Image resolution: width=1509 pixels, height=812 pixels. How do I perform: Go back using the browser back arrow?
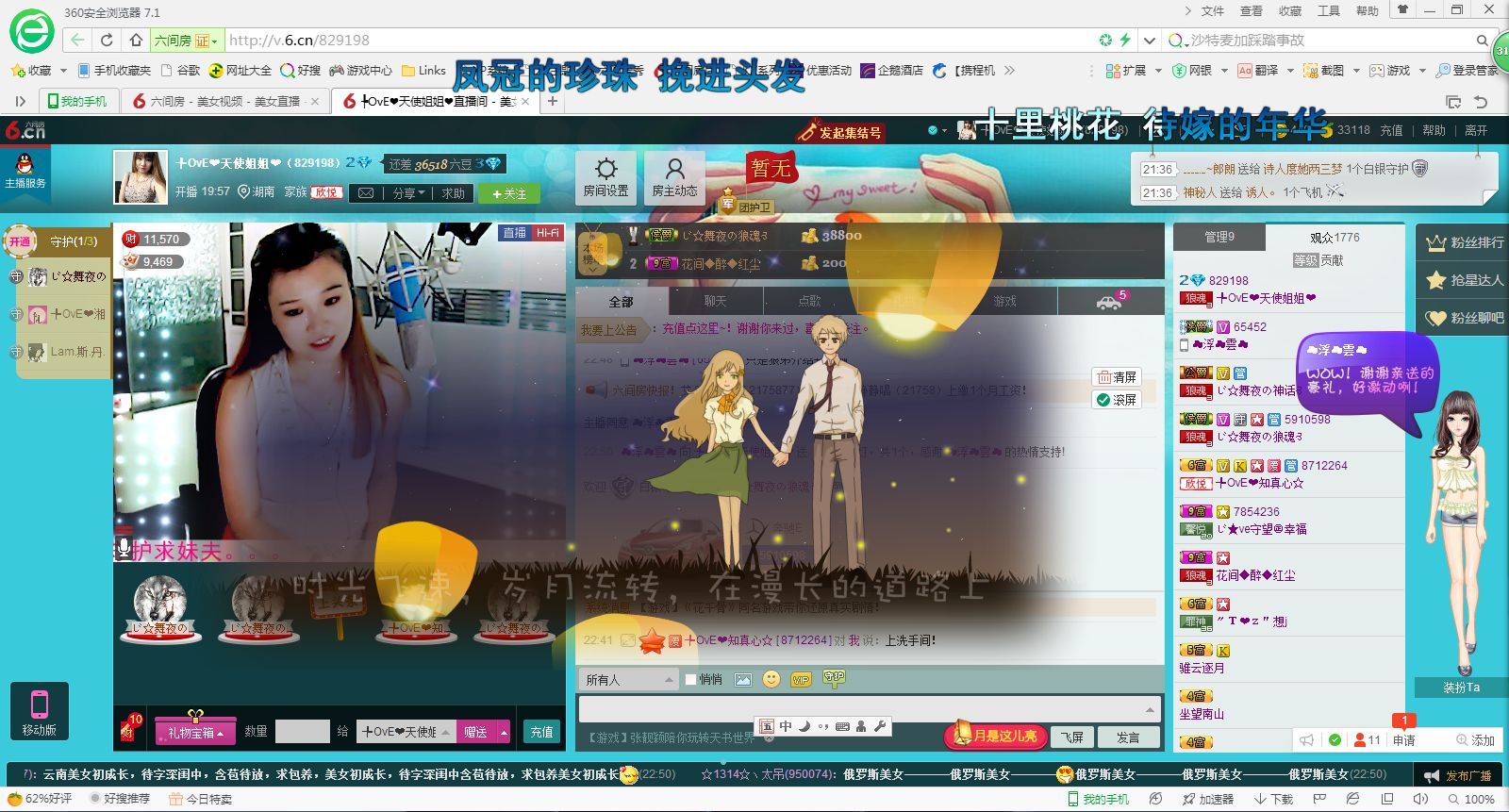point(77,40)
